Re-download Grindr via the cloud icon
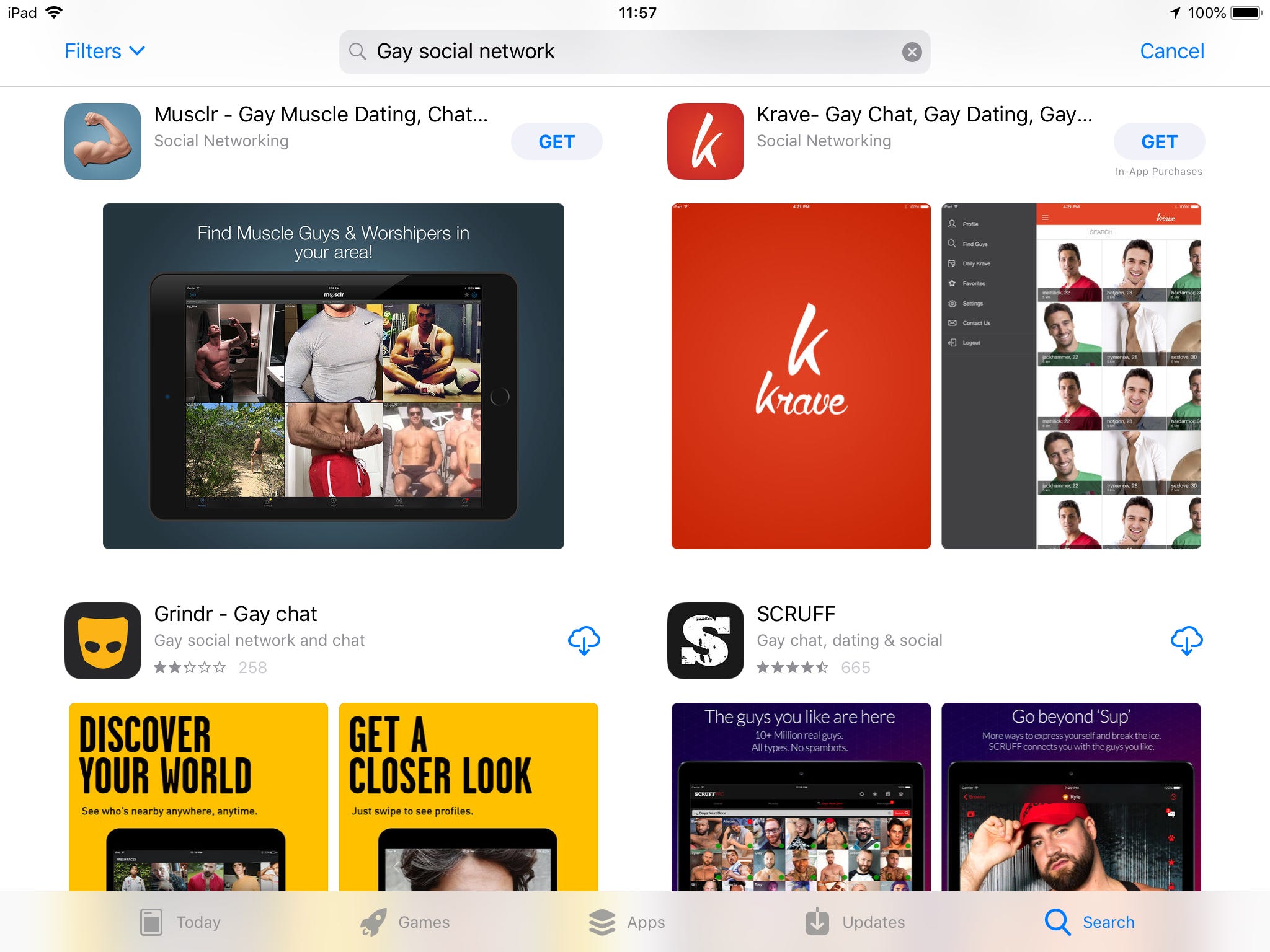The image size is (1270, 952). [584, 640]
